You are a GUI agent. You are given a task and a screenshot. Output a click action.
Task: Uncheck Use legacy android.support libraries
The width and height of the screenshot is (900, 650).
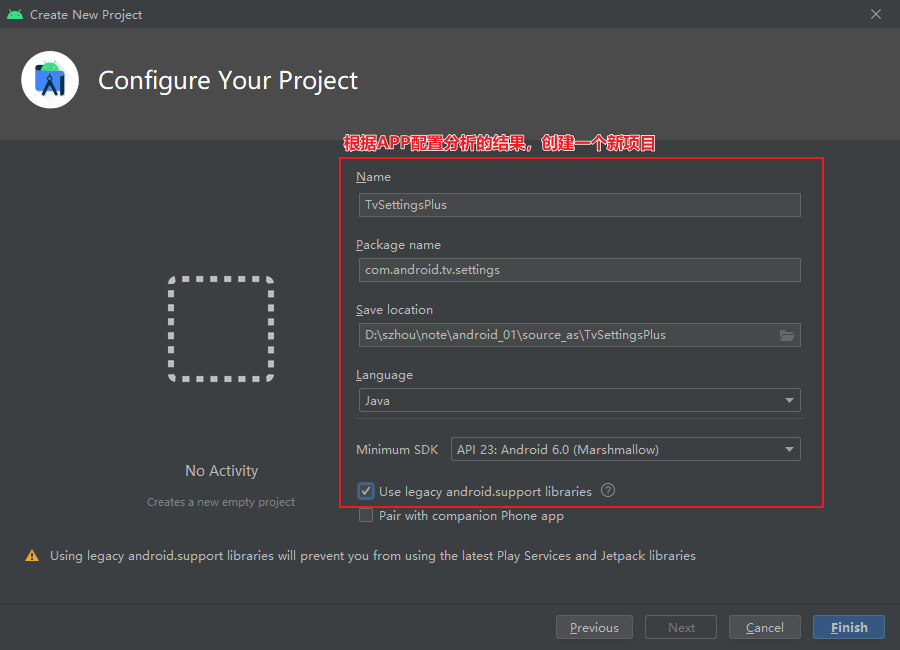tap(366, 492)
